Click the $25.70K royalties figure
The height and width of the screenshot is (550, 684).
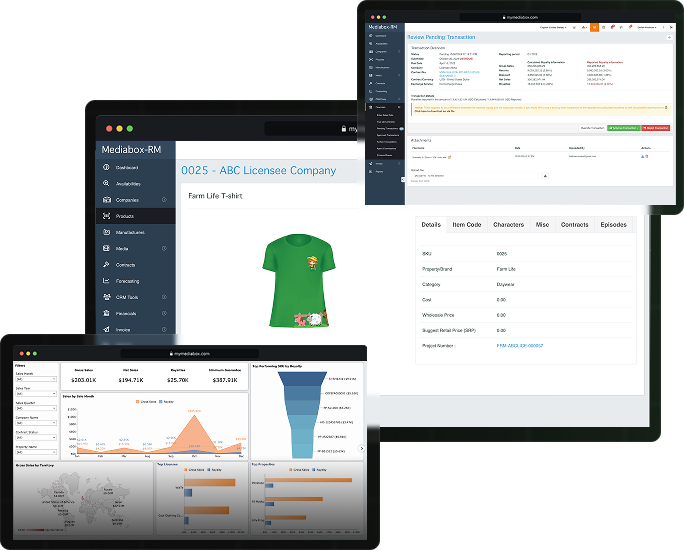178,380
